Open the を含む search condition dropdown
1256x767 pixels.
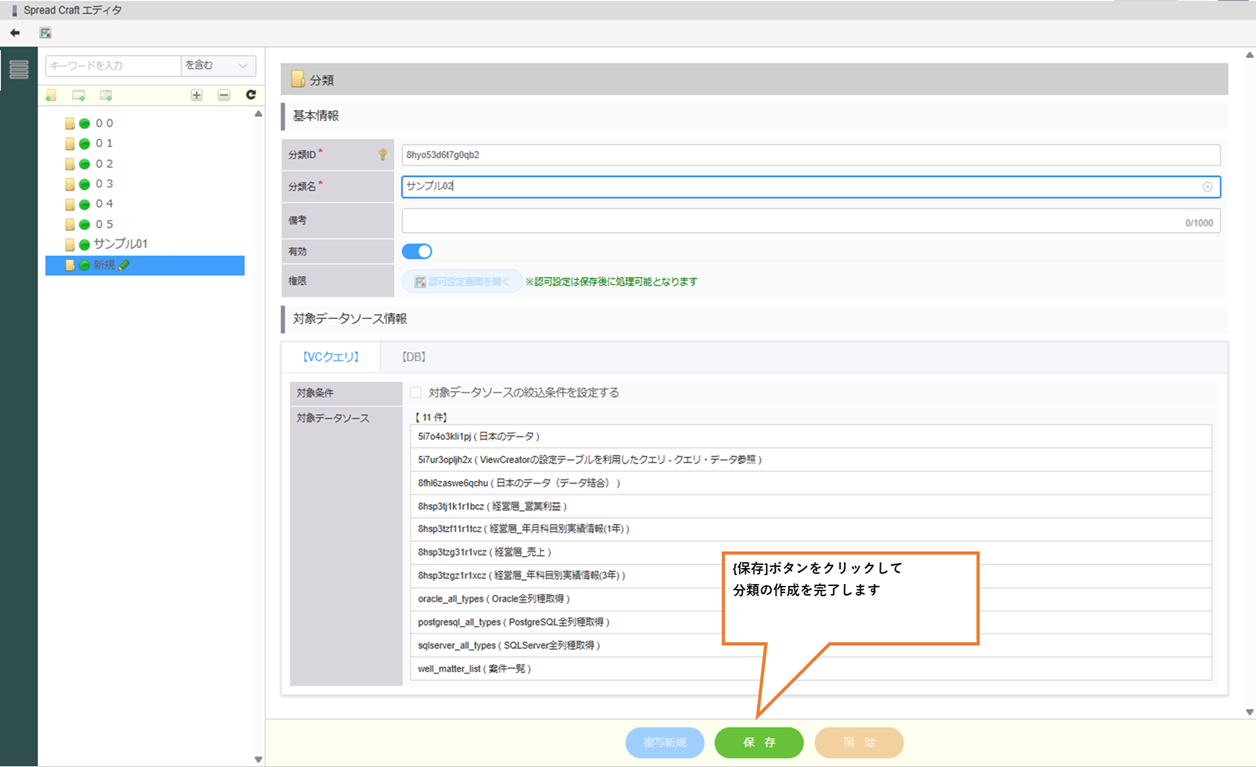point(218,66)
